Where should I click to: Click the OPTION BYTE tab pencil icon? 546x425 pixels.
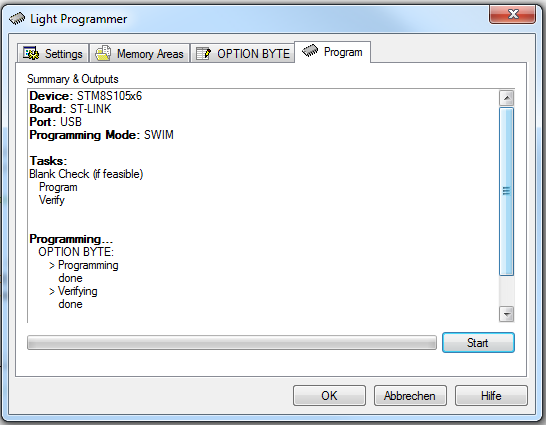coord(203,54)
